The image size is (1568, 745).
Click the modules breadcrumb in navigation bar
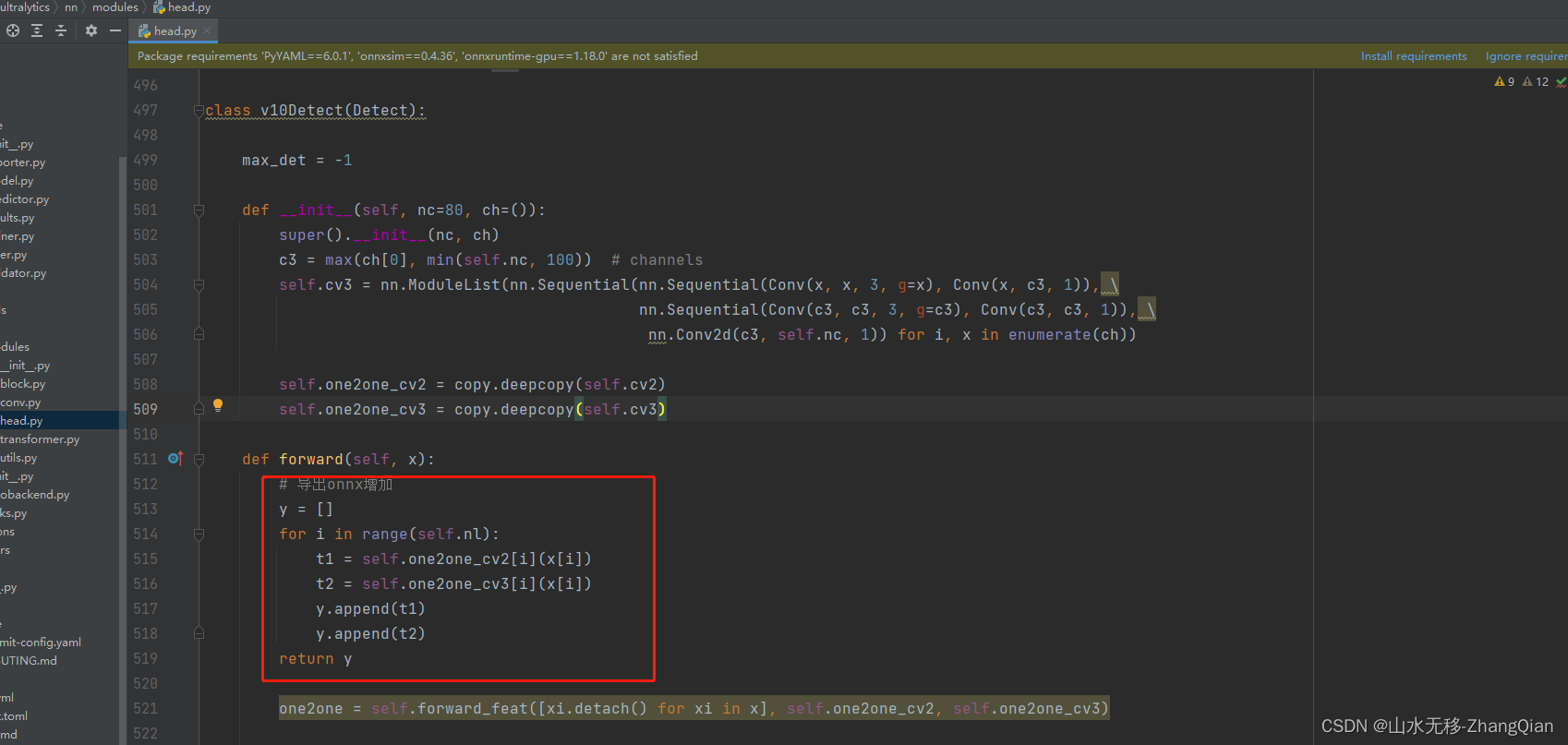click(x=115, y=7)
